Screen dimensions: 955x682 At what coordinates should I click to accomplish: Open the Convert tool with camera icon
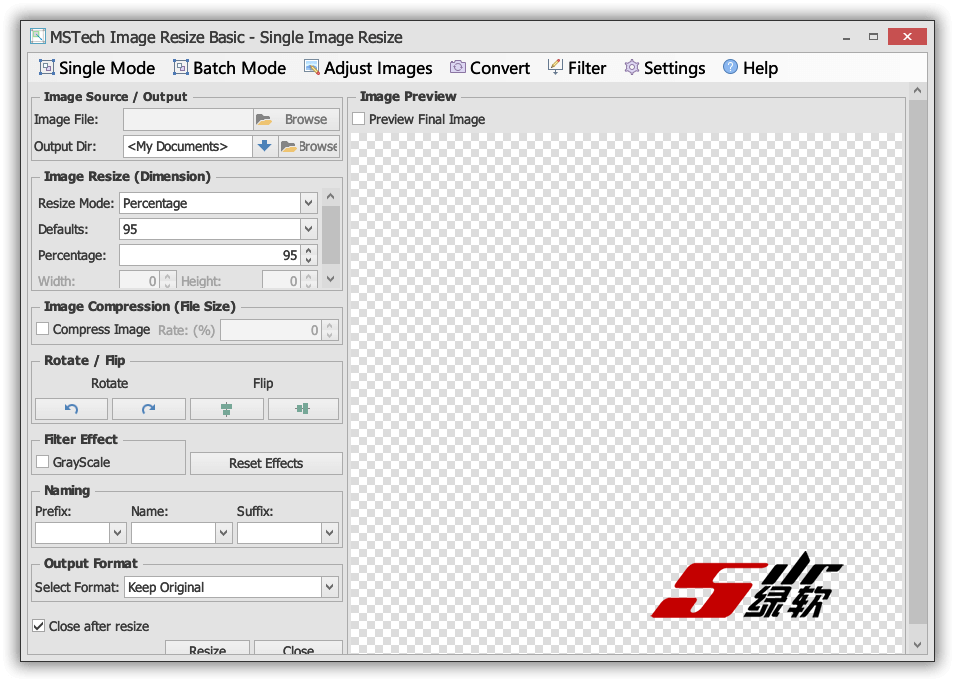point(489,68)
